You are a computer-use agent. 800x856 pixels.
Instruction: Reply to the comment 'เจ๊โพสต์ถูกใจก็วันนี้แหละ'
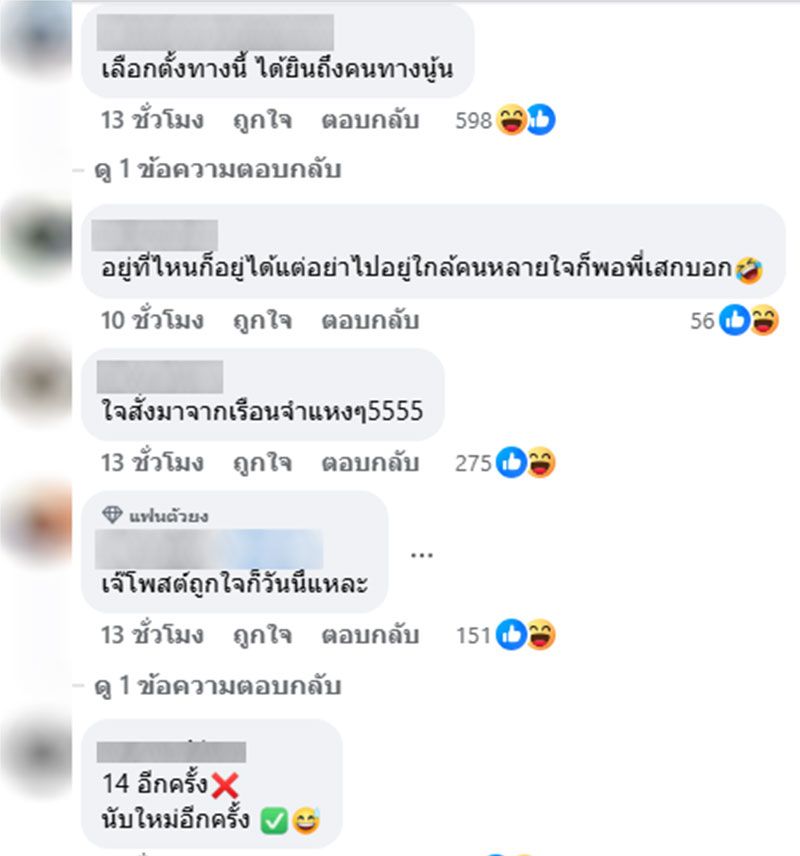tap(370, 635)
